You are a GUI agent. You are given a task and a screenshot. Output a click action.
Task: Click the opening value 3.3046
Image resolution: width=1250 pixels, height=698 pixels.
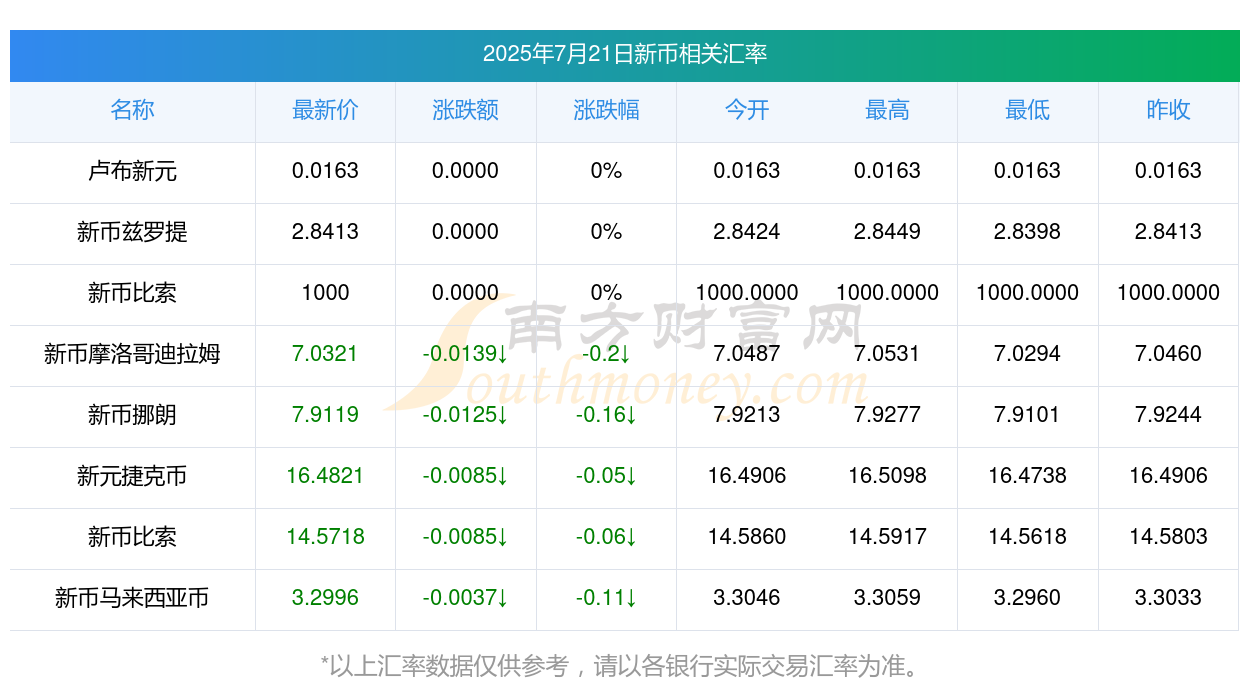tap(747, 598)
